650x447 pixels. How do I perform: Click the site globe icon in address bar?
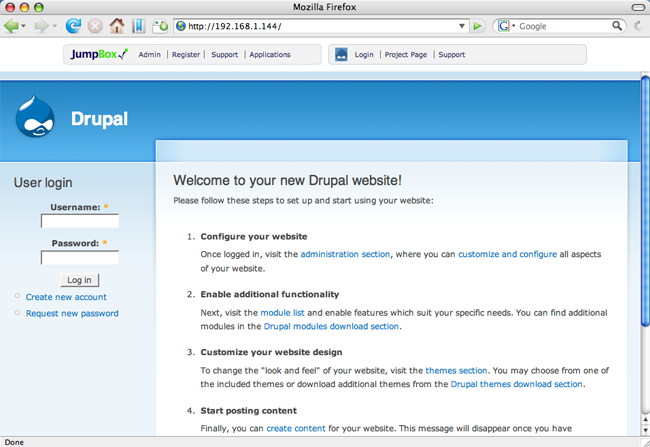(181, 26)
